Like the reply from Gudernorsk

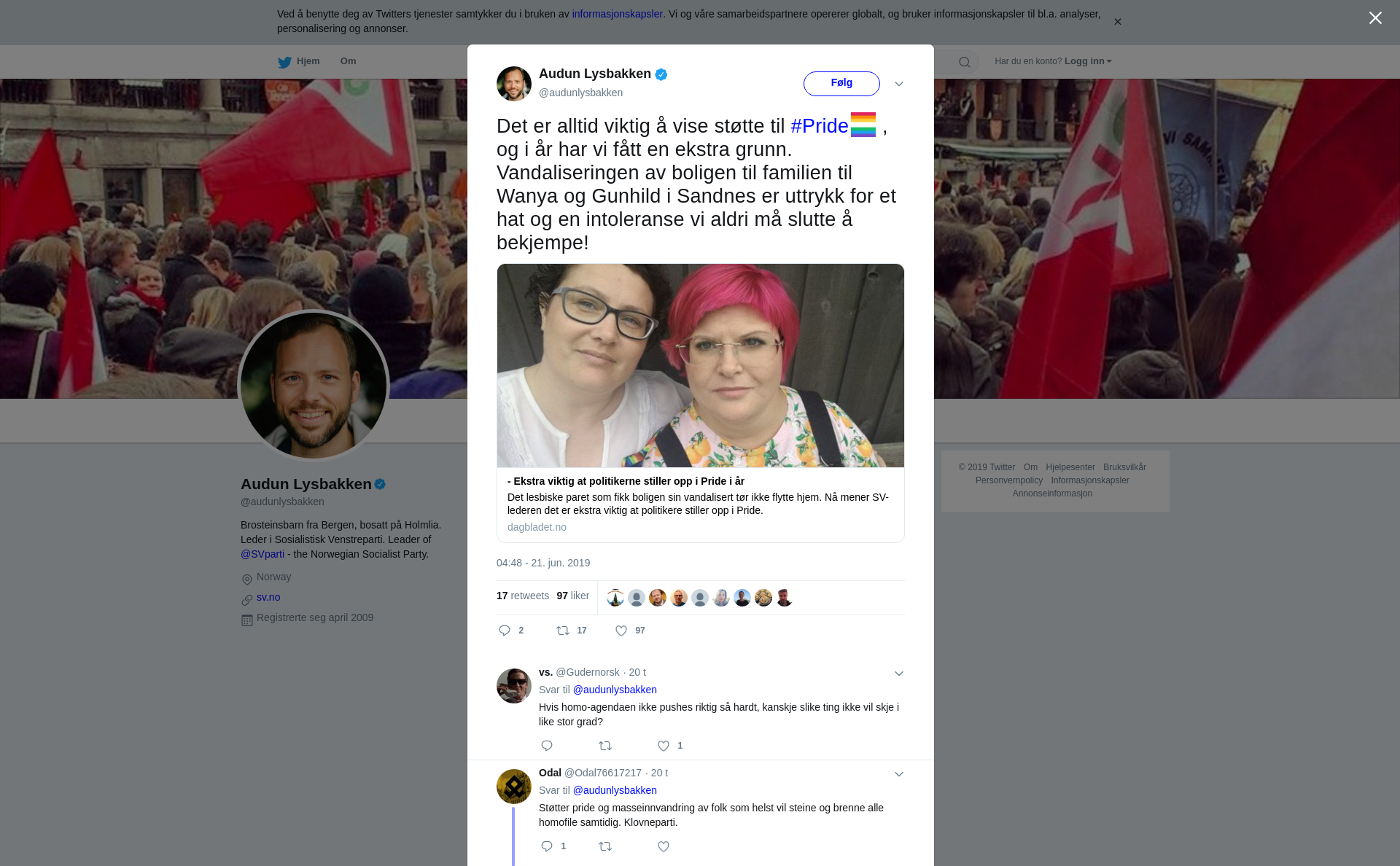(x=664, y=746)
